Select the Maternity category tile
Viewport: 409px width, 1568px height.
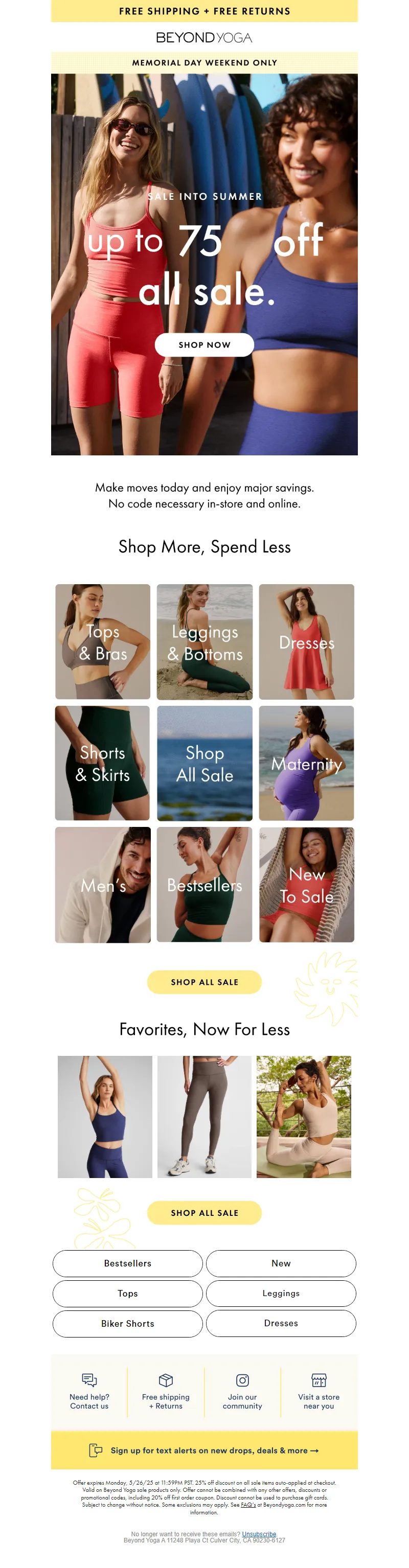307,764
